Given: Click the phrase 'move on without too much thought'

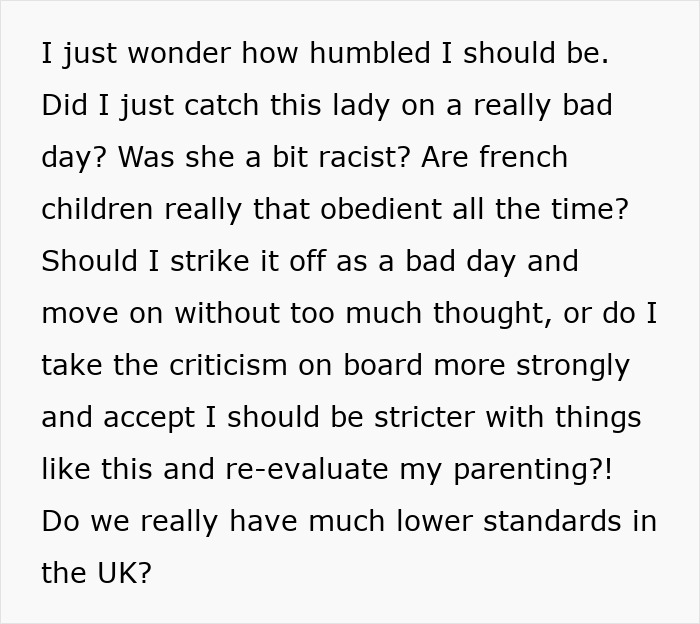Looking at the screenshot, I should 296,313.
